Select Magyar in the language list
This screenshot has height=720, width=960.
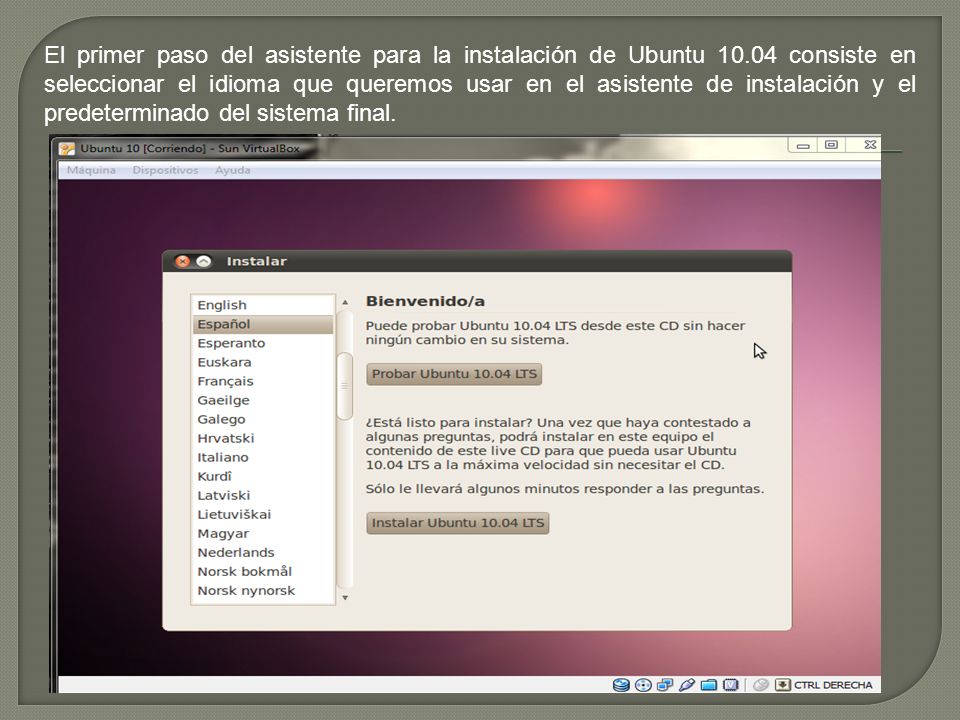[x=263, y=533]
